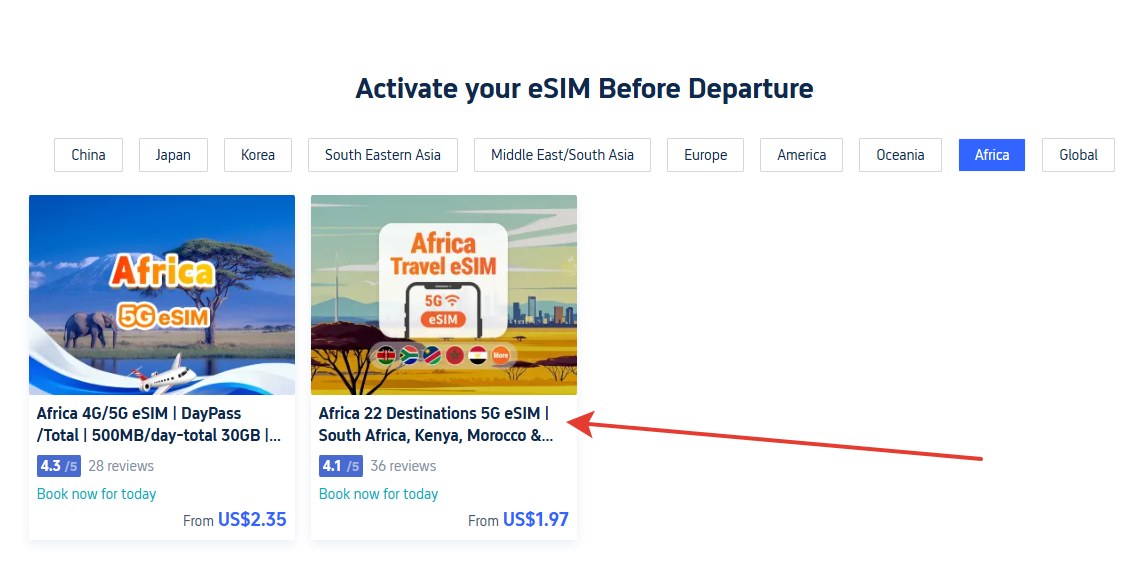Open the Korea eSIM tab
The width and height of the screenshot is (1143, 580).
point(258,155)
